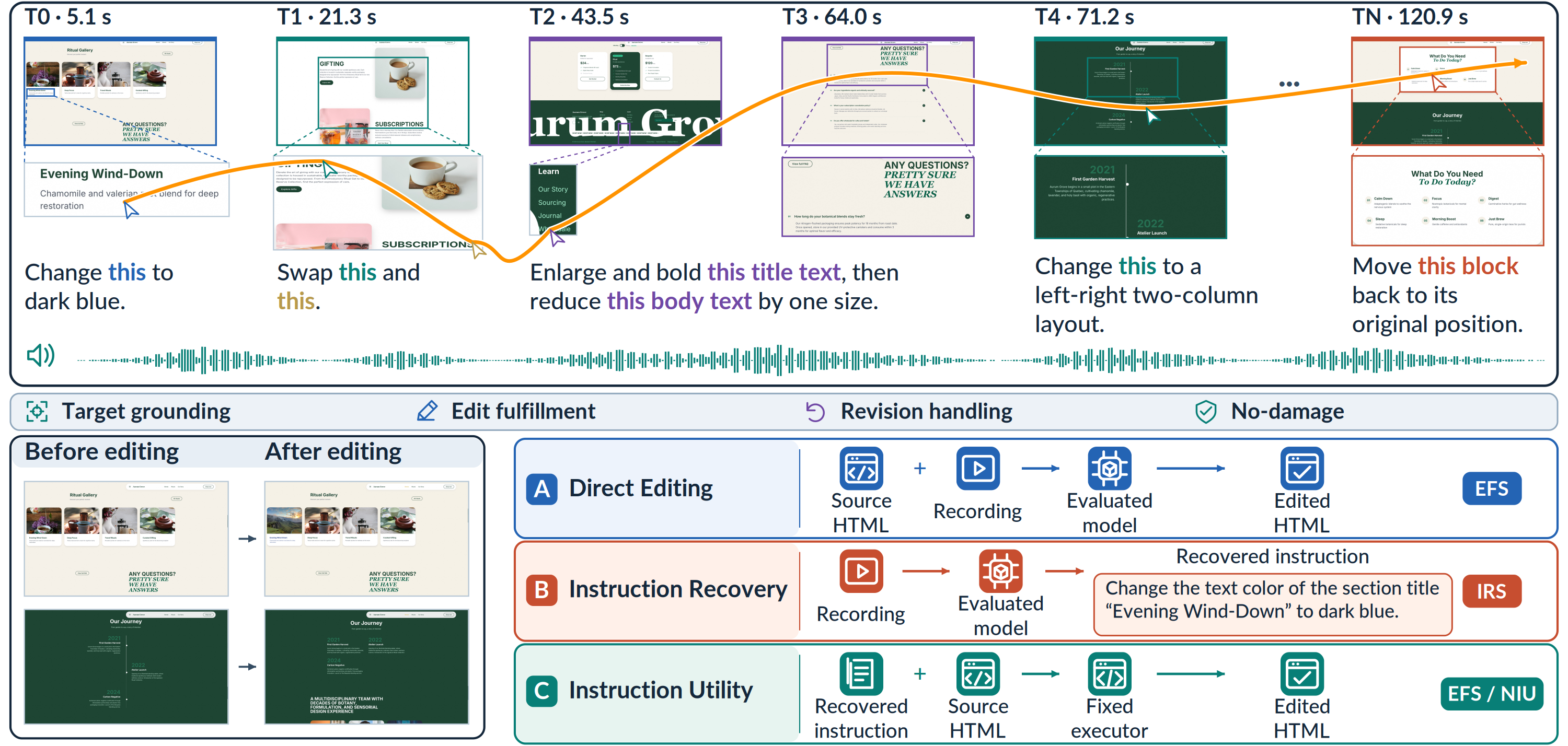Click the green EFS / NIU metric badge
Screen dimensions: 1568x746
tap(1491, 694)
